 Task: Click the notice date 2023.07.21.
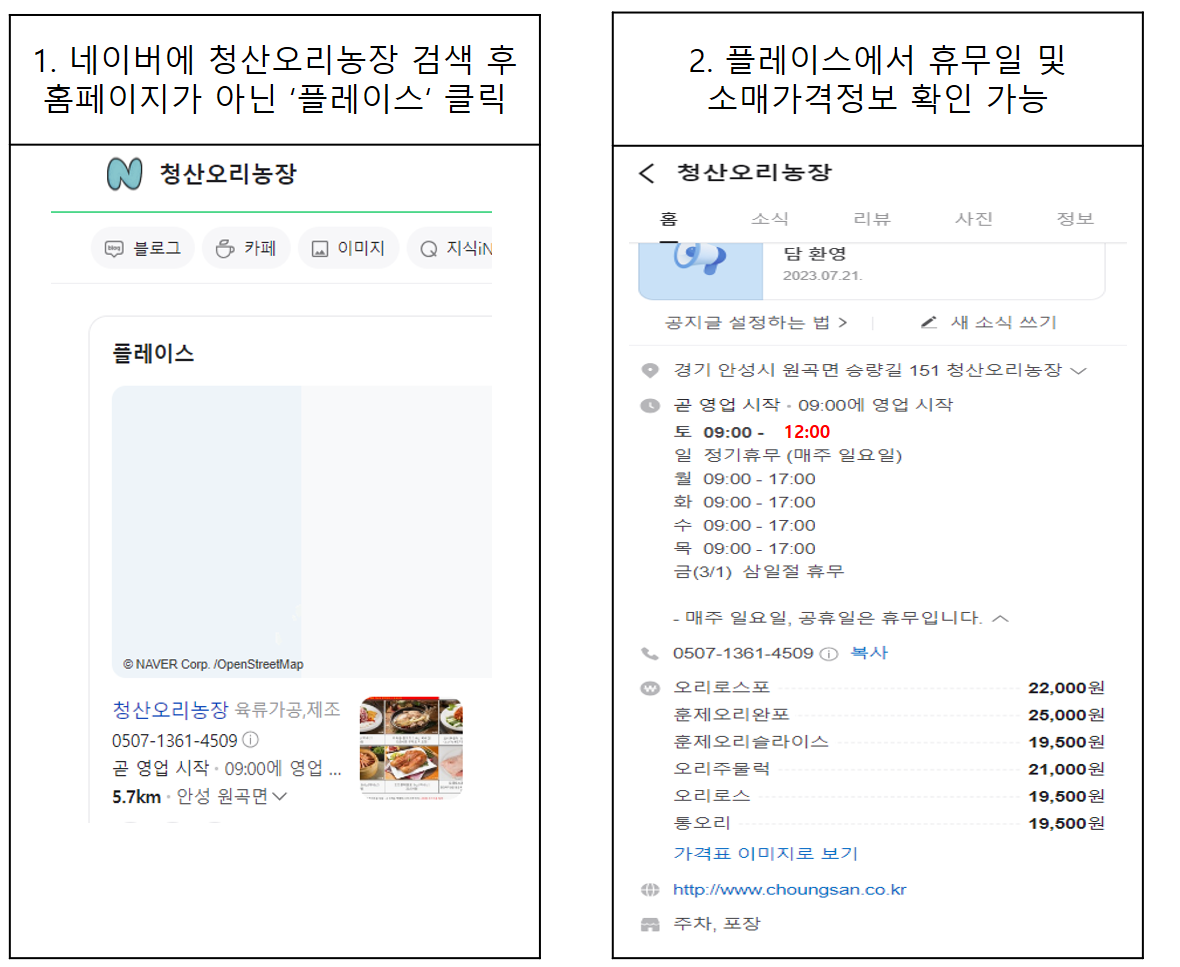click(823, 276)
